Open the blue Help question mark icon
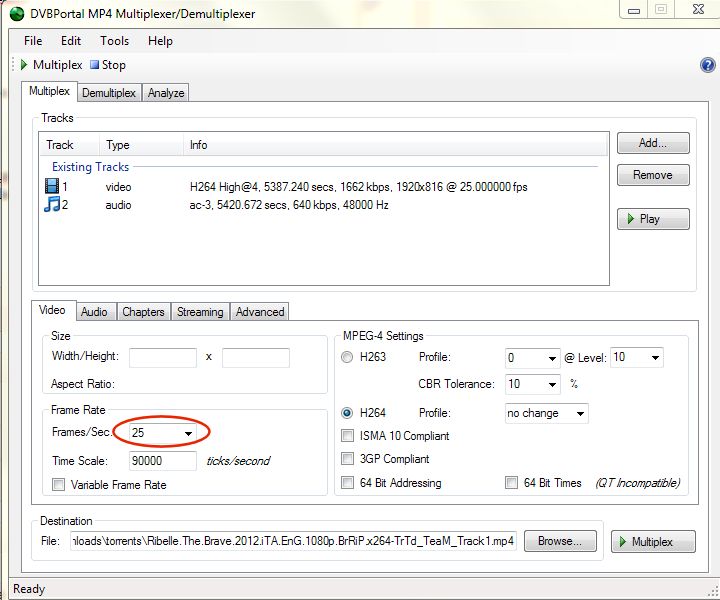Viewport: 720px width, 600px height. [707, 65]
